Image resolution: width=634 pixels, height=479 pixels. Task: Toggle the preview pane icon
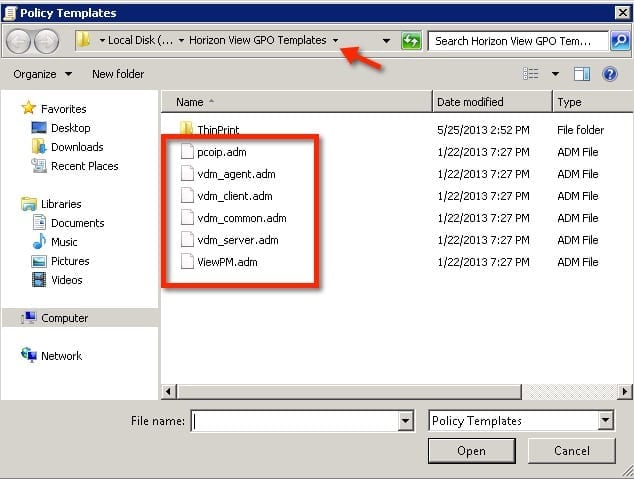click(x=582, y=74)
